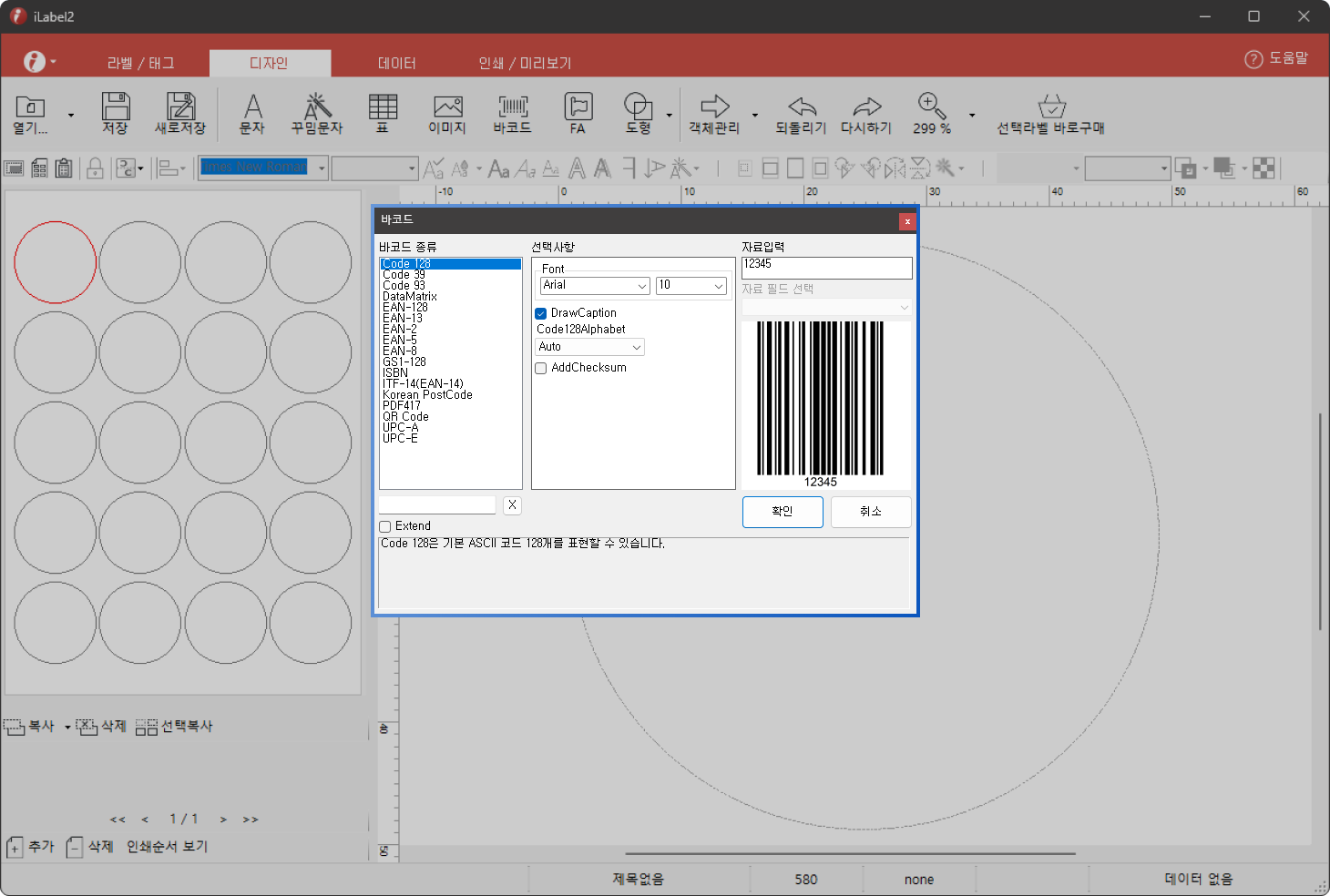The height and width of the screenshot is (896, 1330).
Task: Switch to the 인쇄 / 미리보기 tab
Action: click(526, 63)
